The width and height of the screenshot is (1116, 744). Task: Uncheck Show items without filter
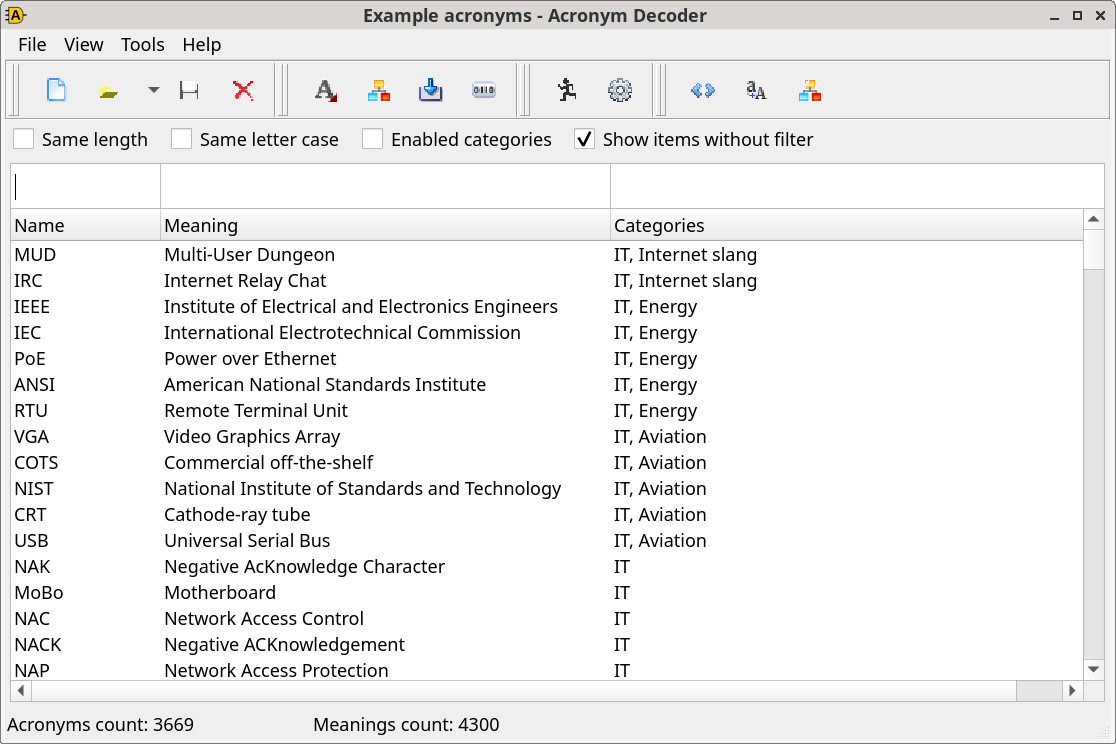pos(583,139)
